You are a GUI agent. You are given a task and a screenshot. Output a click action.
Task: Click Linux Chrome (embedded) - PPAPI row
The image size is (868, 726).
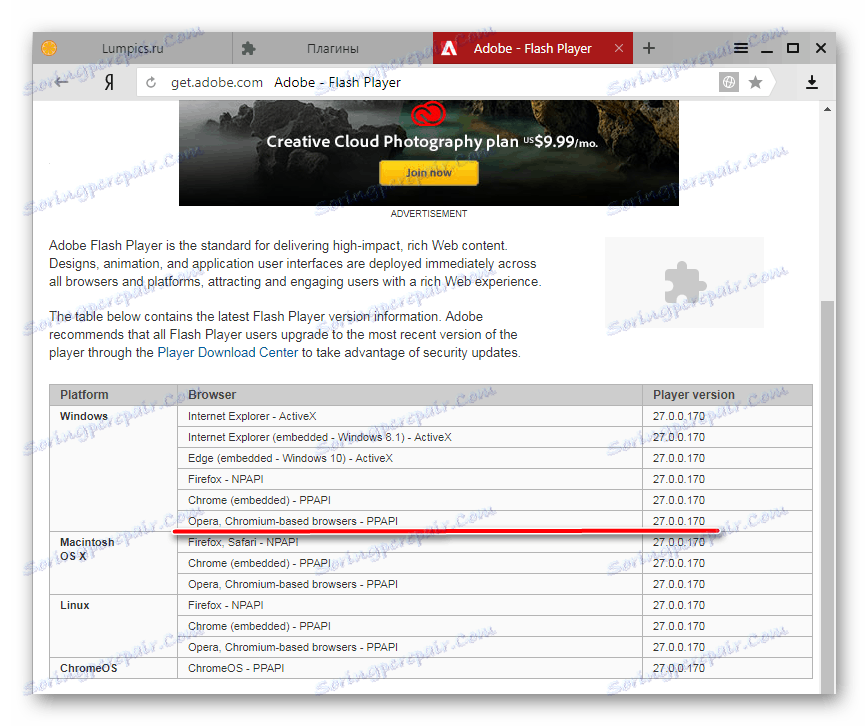click(x=410, y=626)
